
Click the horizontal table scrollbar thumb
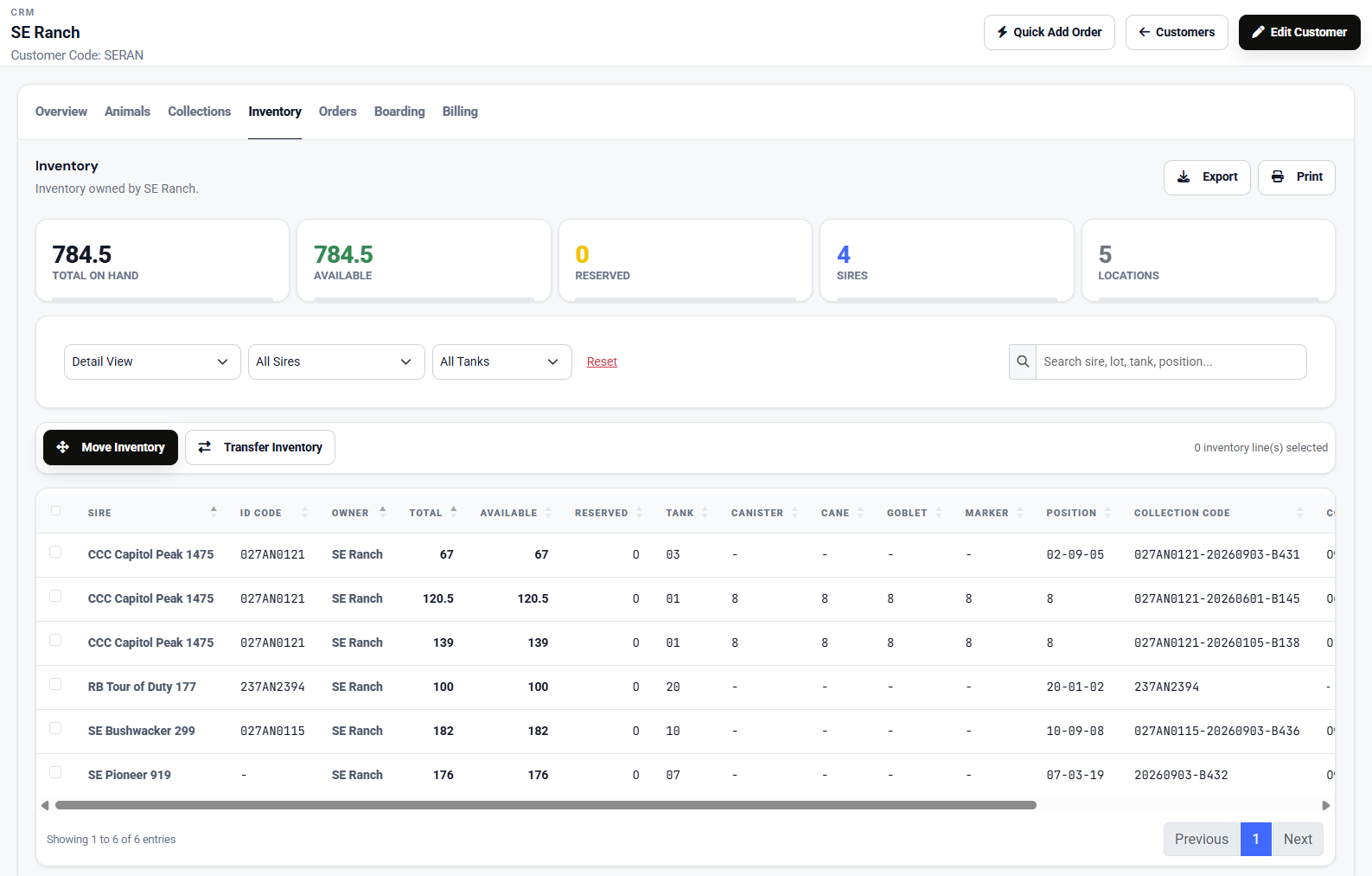(x=546, y=805)
